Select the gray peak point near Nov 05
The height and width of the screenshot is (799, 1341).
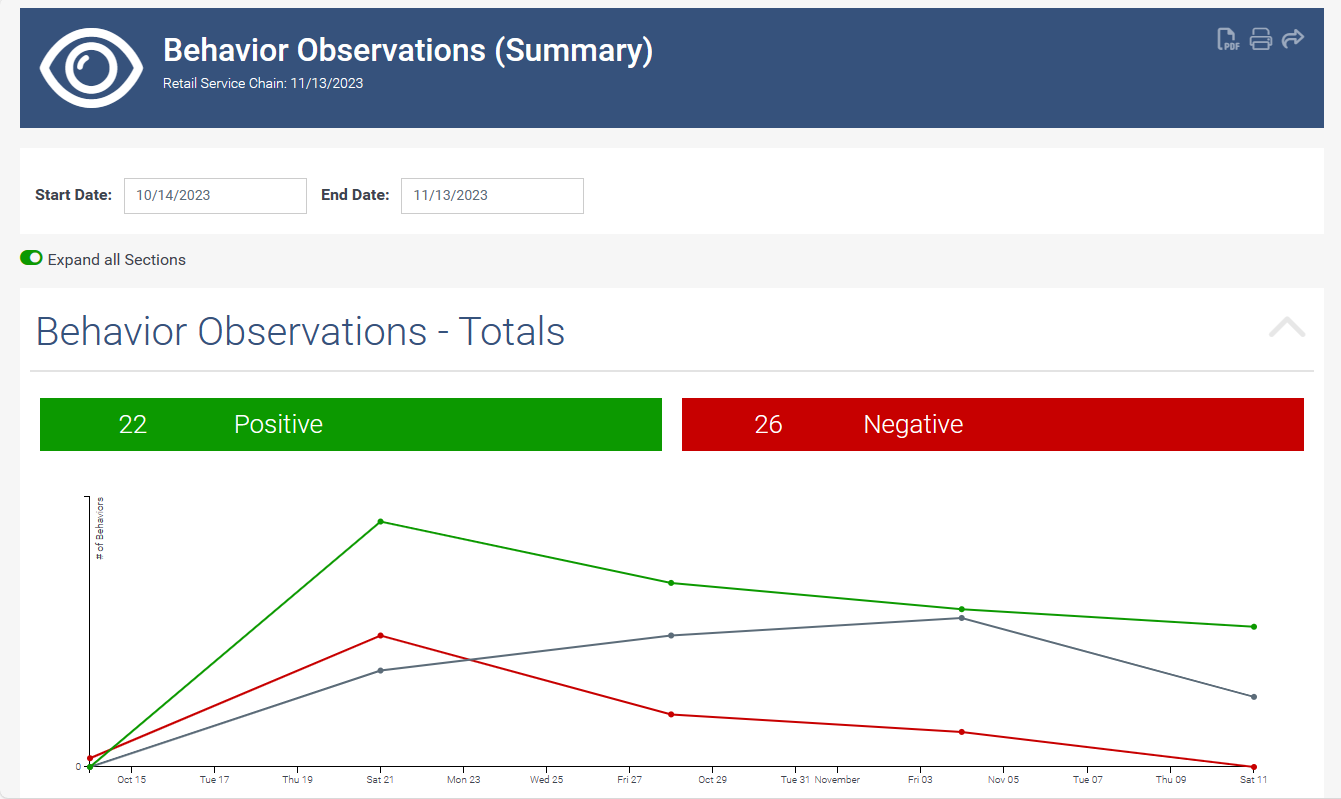pyautogui.click(x=962, y=618)
